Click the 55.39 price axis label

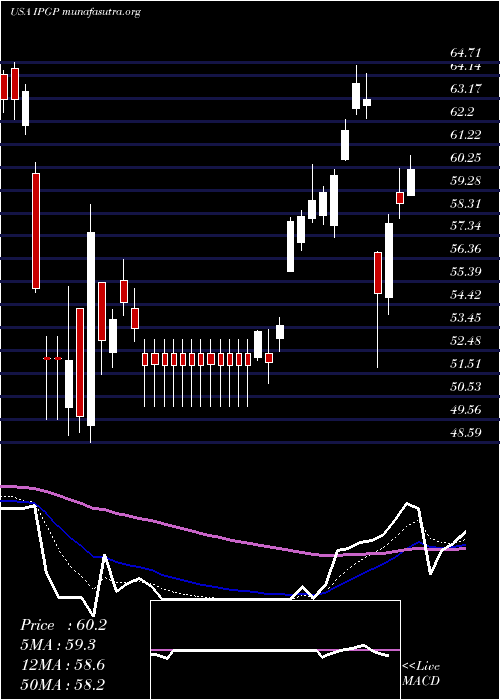[466, 272]
